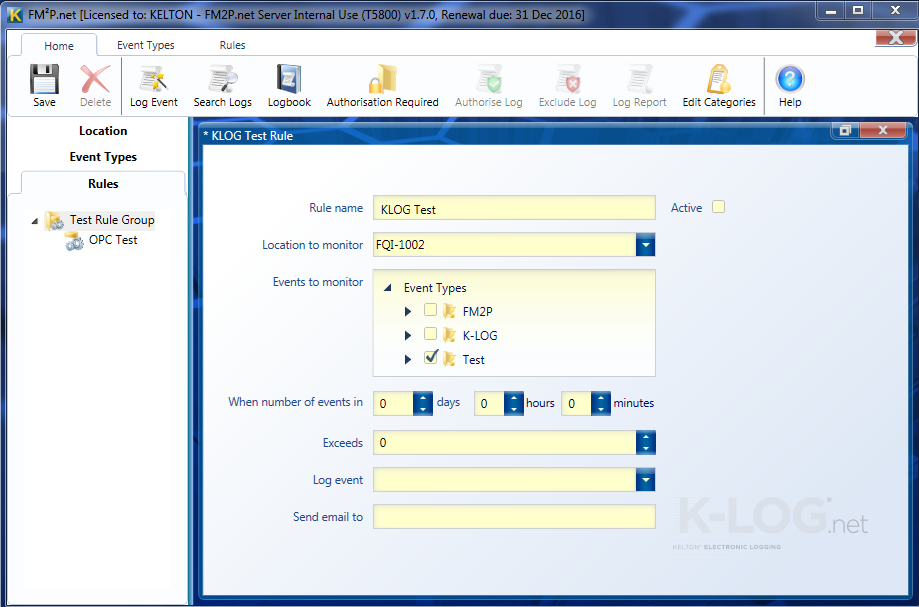Click the days value field
The width and height of the screenshot is (919, 607).
click(x=393, y=403)
